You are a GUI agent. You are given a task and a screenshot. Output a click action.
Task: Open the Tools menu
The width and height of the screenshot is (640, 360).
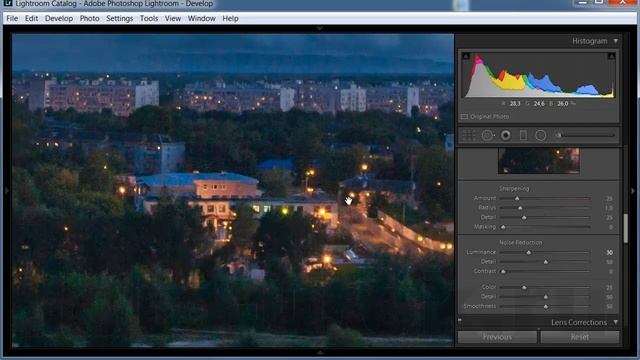149,18
